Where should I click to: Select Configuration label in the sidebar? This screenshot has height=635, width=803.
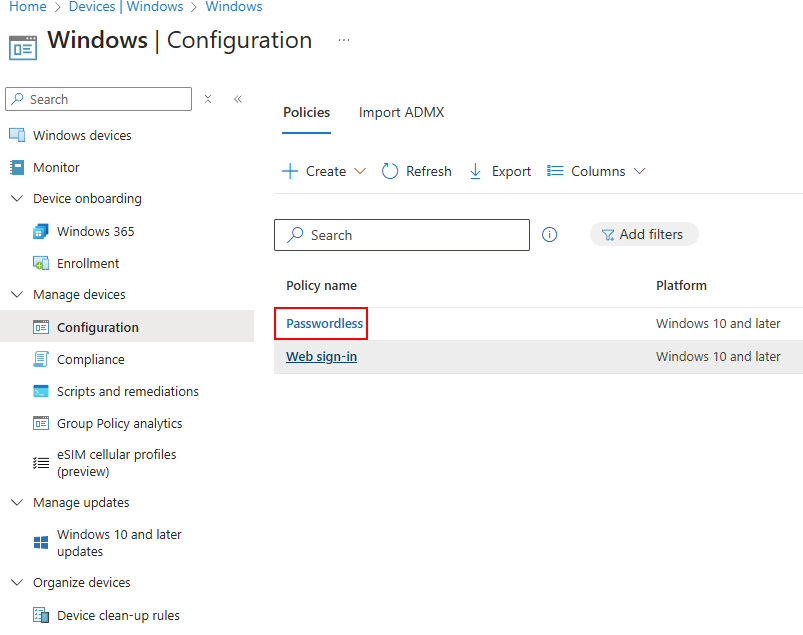98,327
